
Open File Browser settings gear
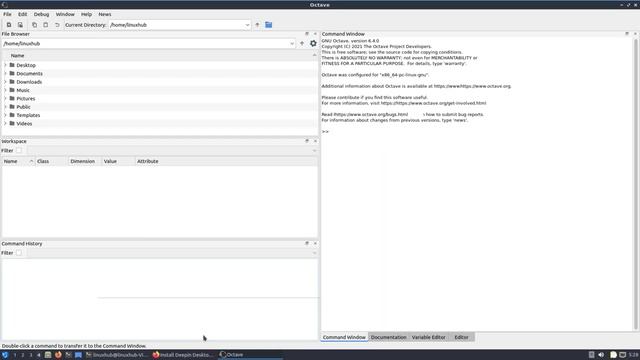313,43
